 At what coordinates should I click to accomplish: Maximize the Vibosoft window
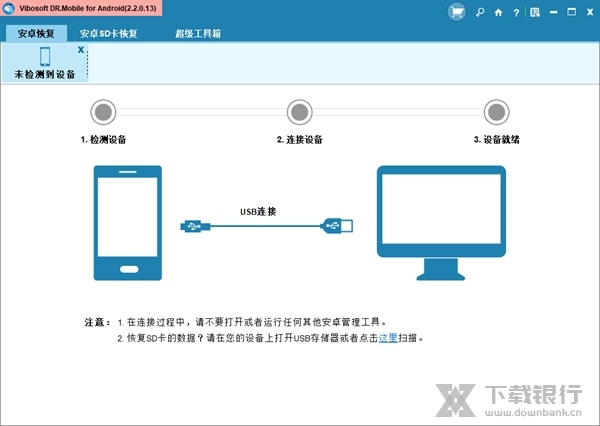[x=572, y=12]
